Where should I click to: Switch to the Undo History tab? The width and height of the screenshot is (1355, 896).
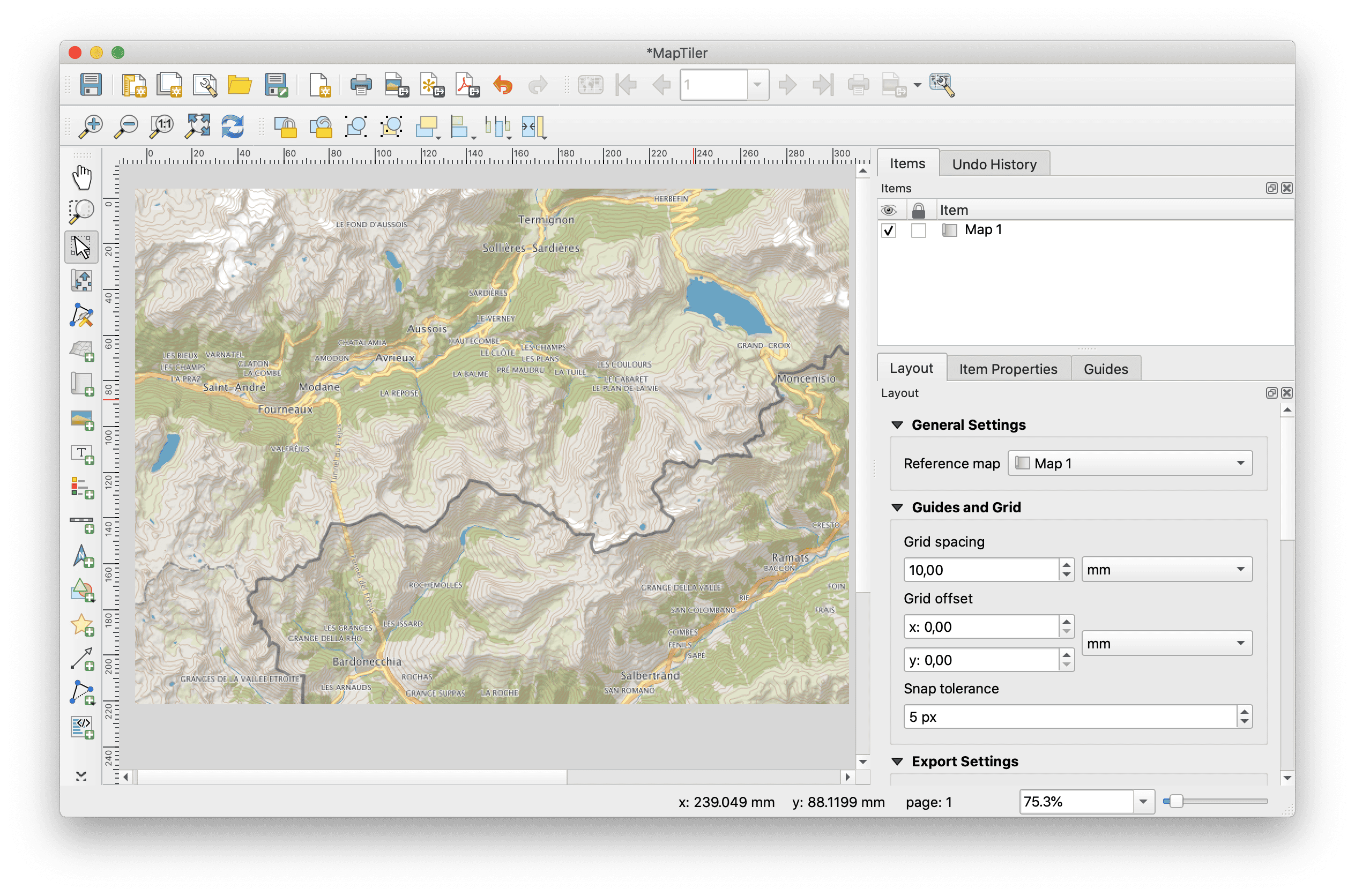click(994, 164)
